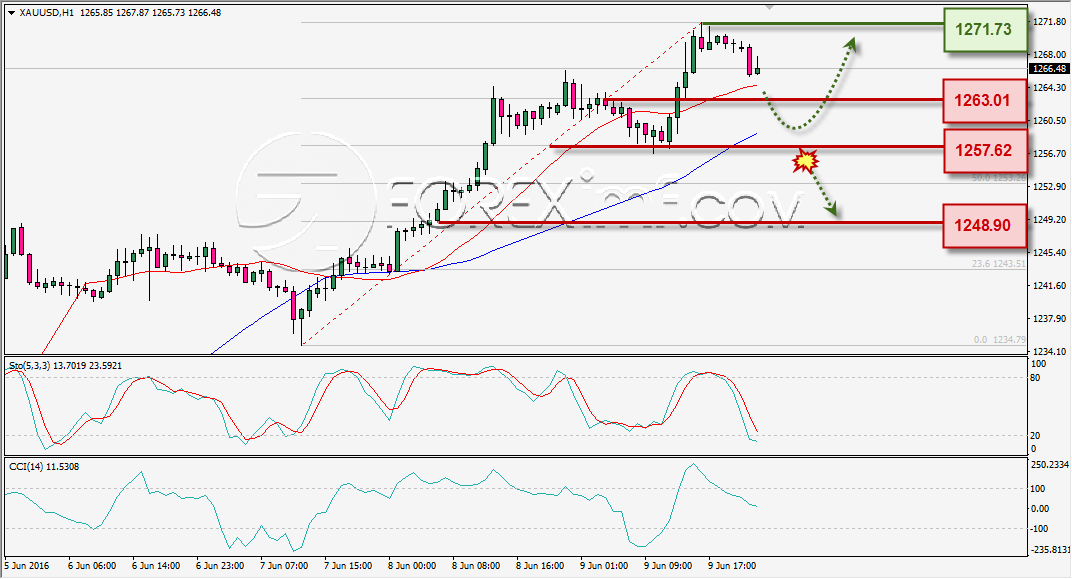Click the 8 Jun 08:00 time label
Viewport: 1072px width, 579px height.
pyautogui.click(x=476, y=565)
